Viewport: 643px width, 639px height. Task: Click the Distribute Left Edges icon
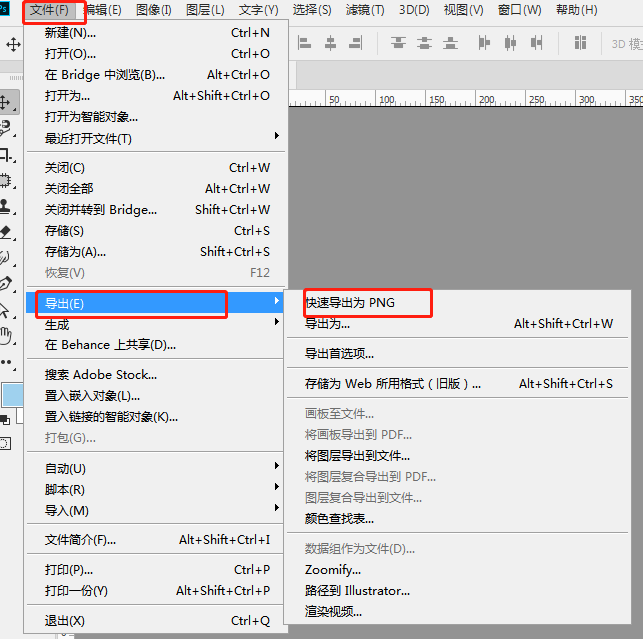tap(484, 43)
